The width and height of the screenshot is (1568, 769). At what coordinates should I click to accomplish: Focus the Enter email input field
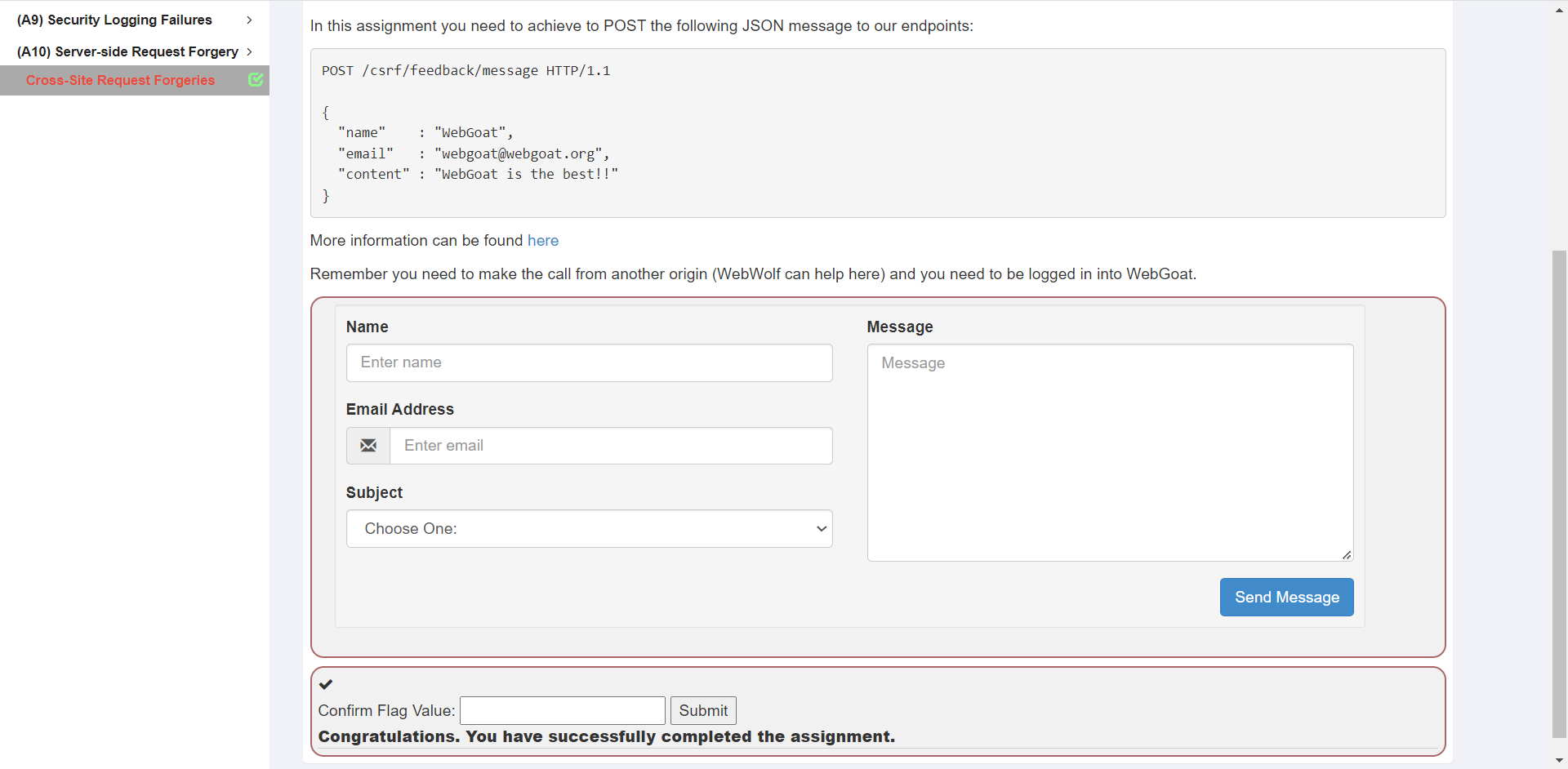point(611,446)
